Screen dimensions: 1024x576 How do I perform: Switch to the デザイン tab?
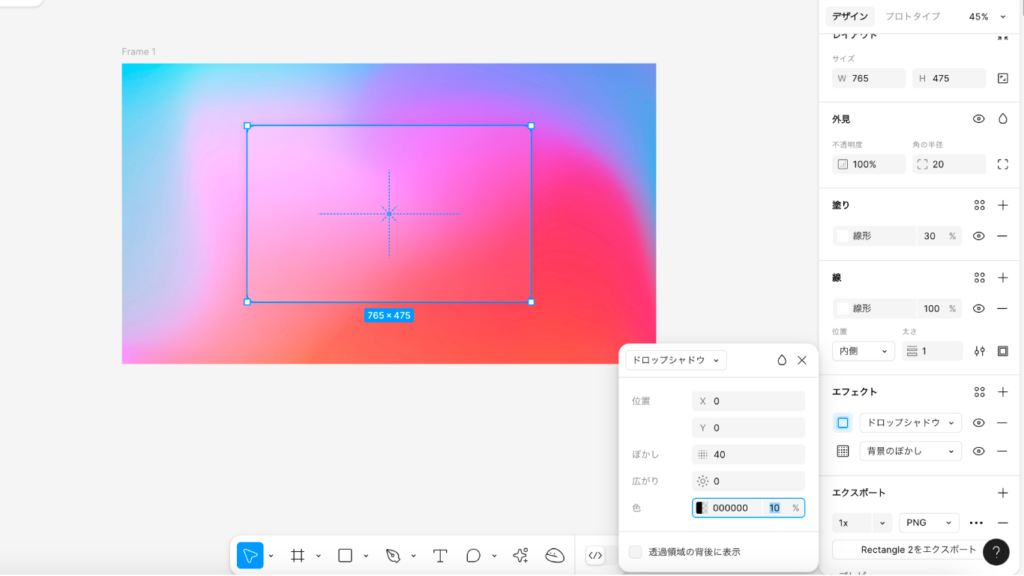[852, 17]
